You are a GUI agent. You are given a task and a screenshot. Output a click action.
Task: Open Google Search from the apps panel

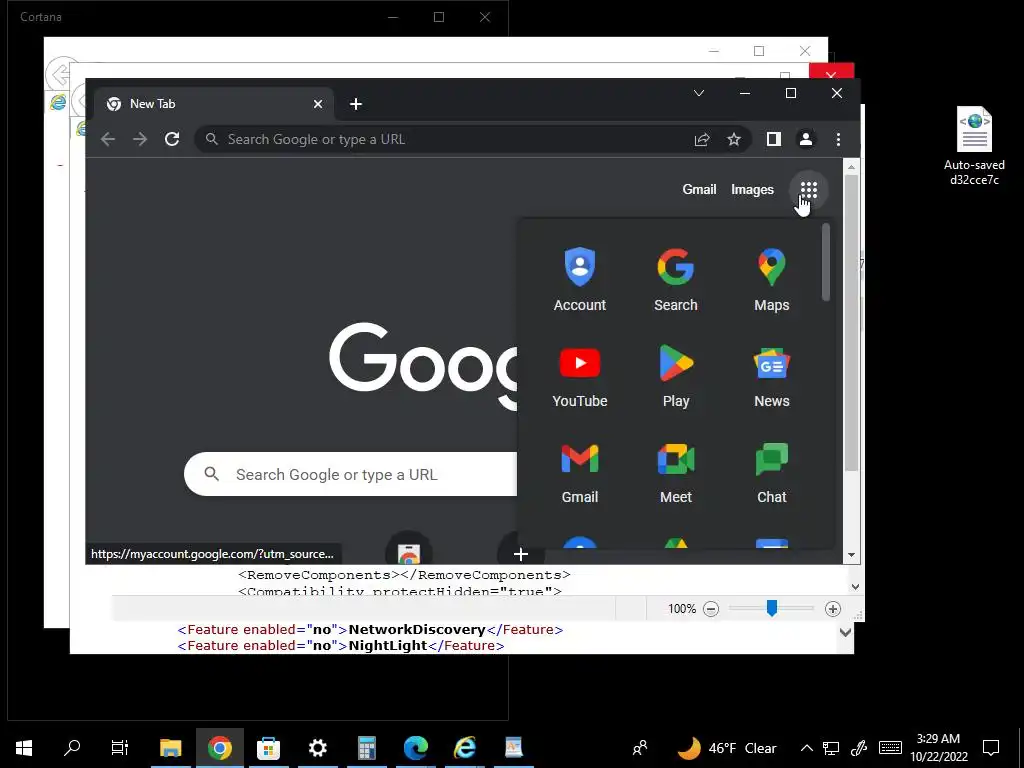click(676, 280)
